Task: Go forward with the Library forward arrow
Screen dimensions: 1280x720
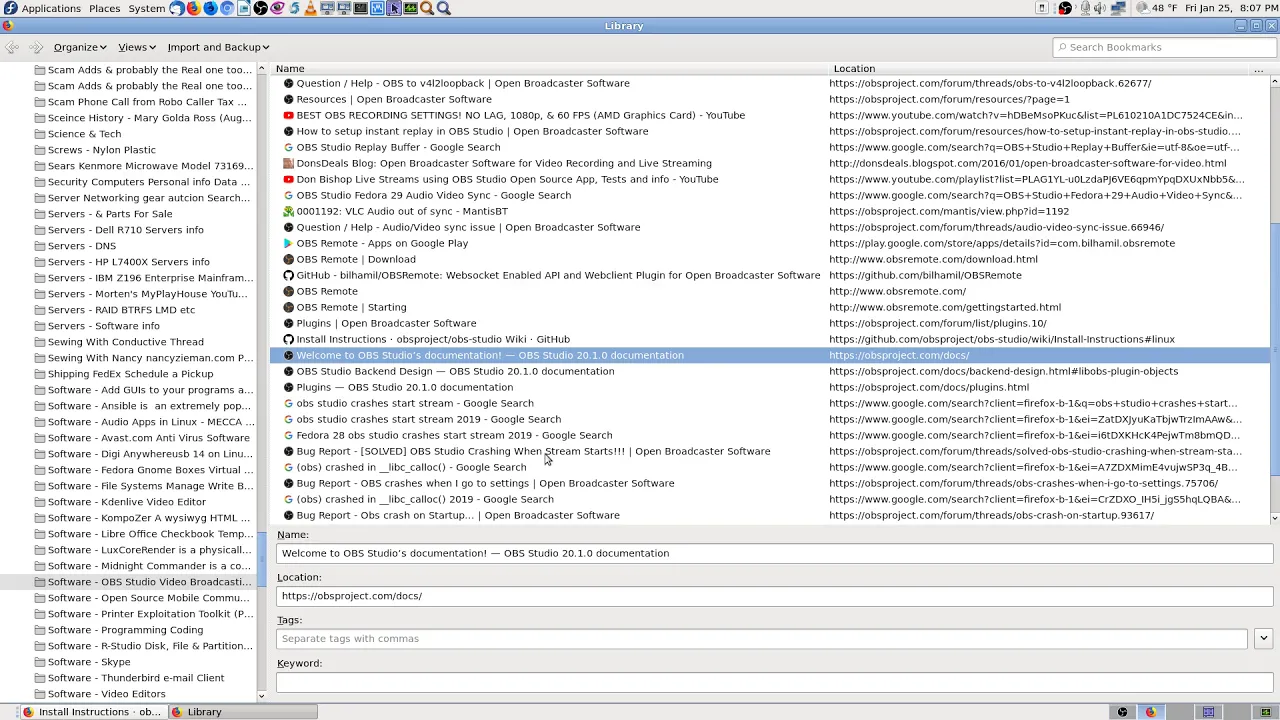Action: [36, 47]
